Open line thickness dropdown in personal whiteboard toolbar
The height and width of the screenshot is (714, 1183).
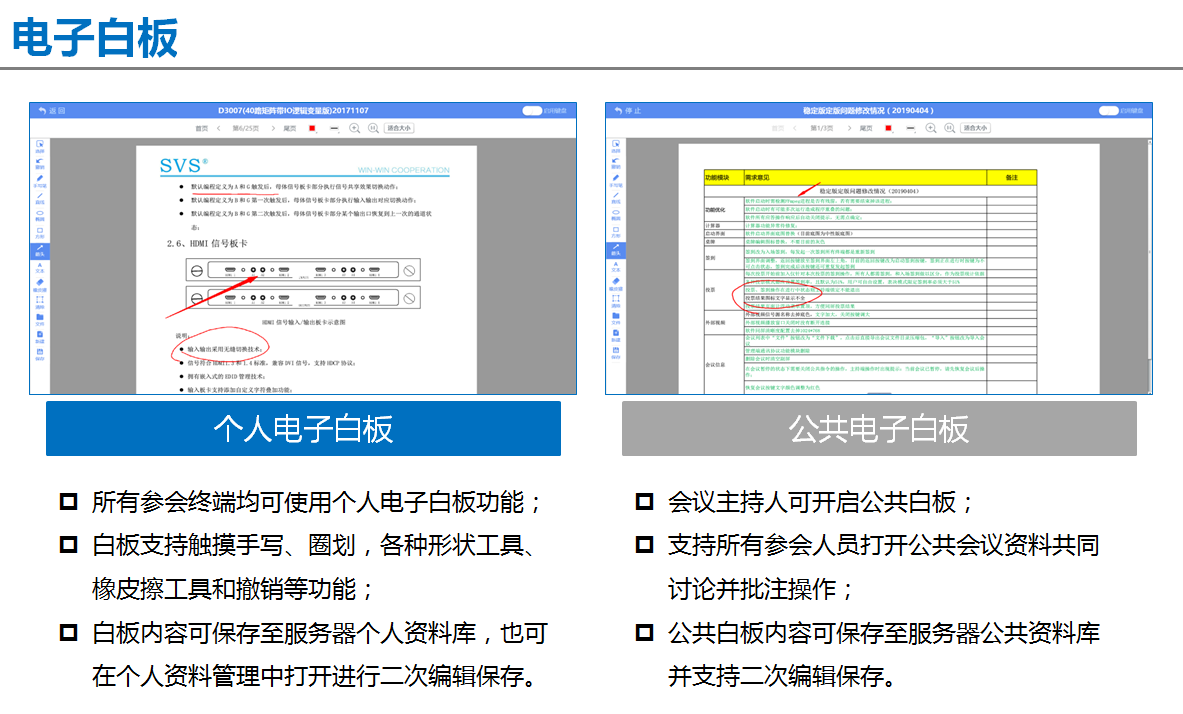pos(334,129)
